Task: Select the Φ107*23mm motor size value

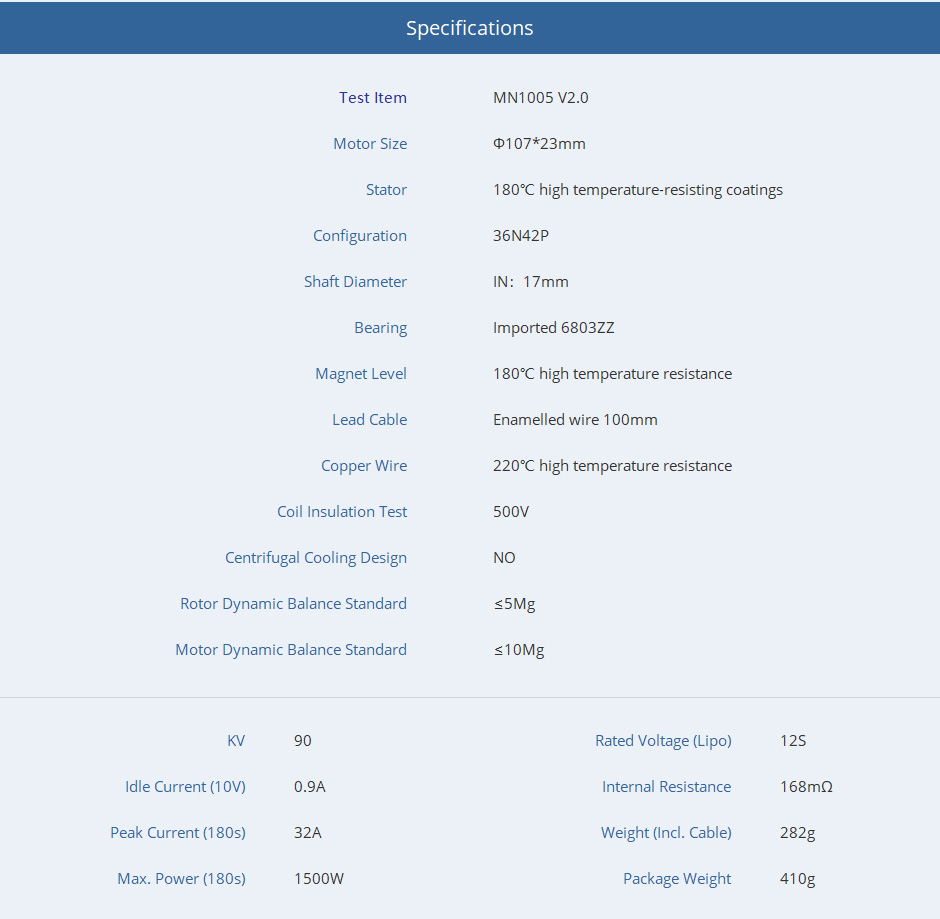Action: [x=539, y=144]
